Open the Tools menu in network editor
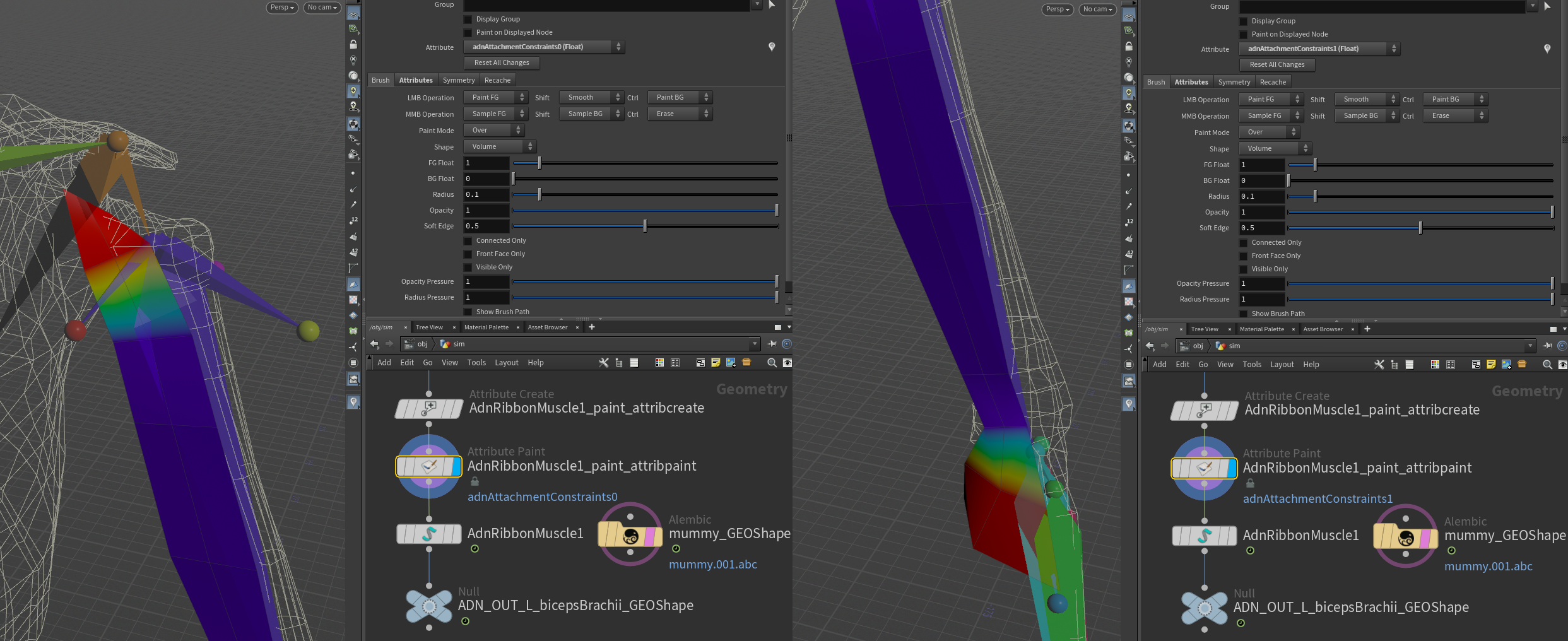 tap(476, 362)
